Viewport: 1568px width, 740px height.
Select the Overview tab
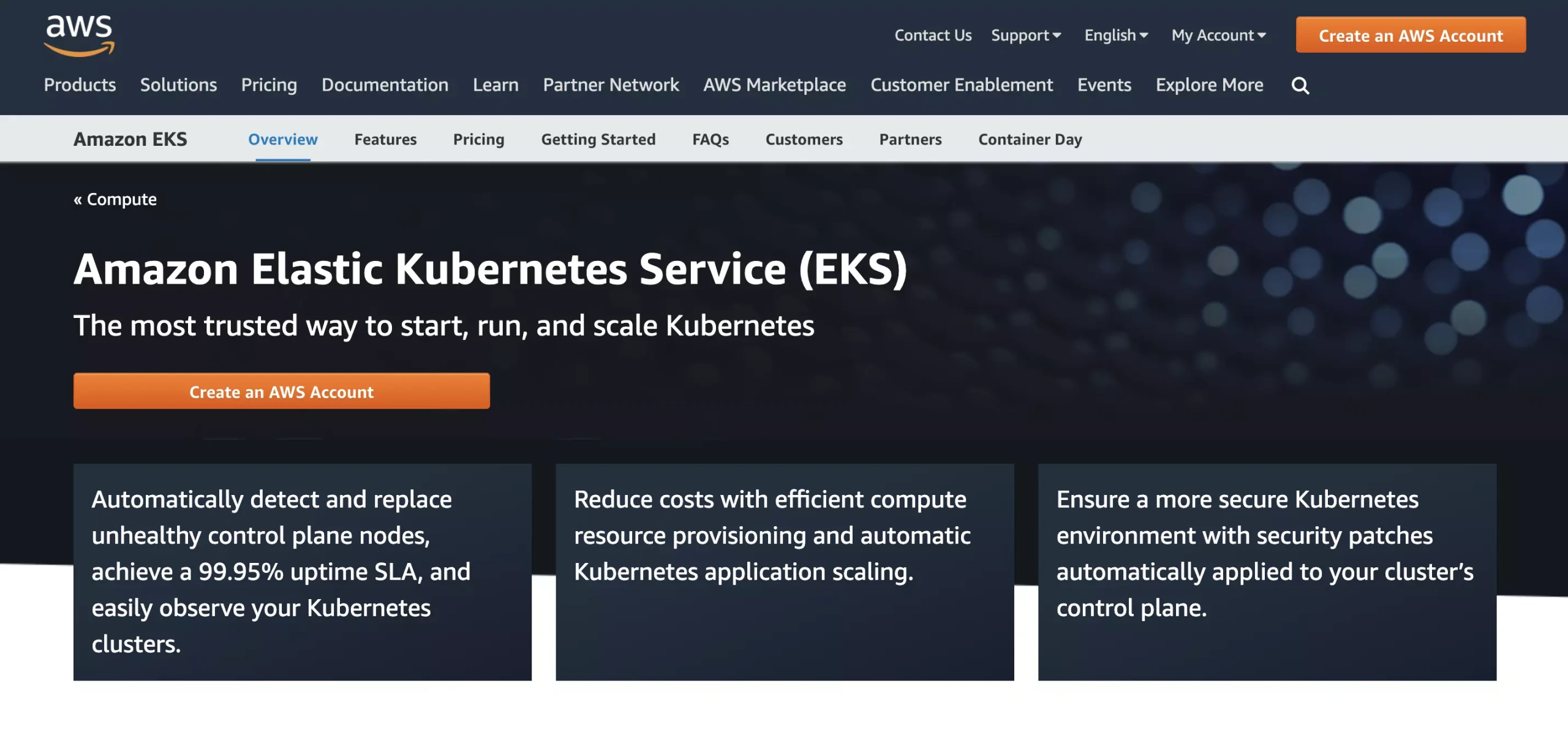[282, 139]
